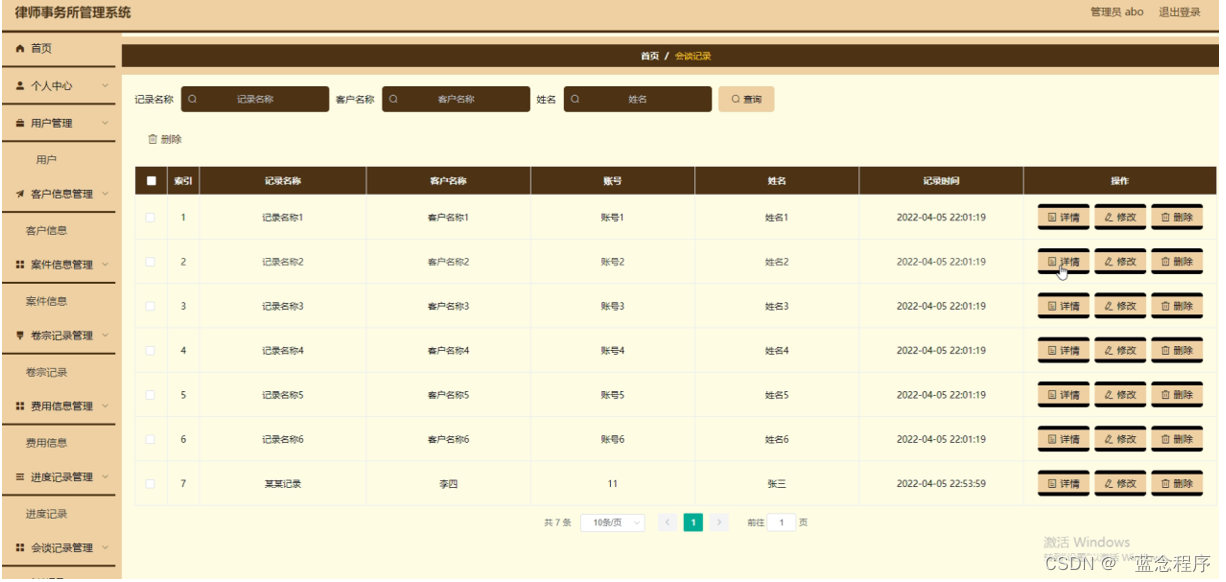Click cell 张三 in the table
The image size is (1226, 582).
(x=777, y=484)
